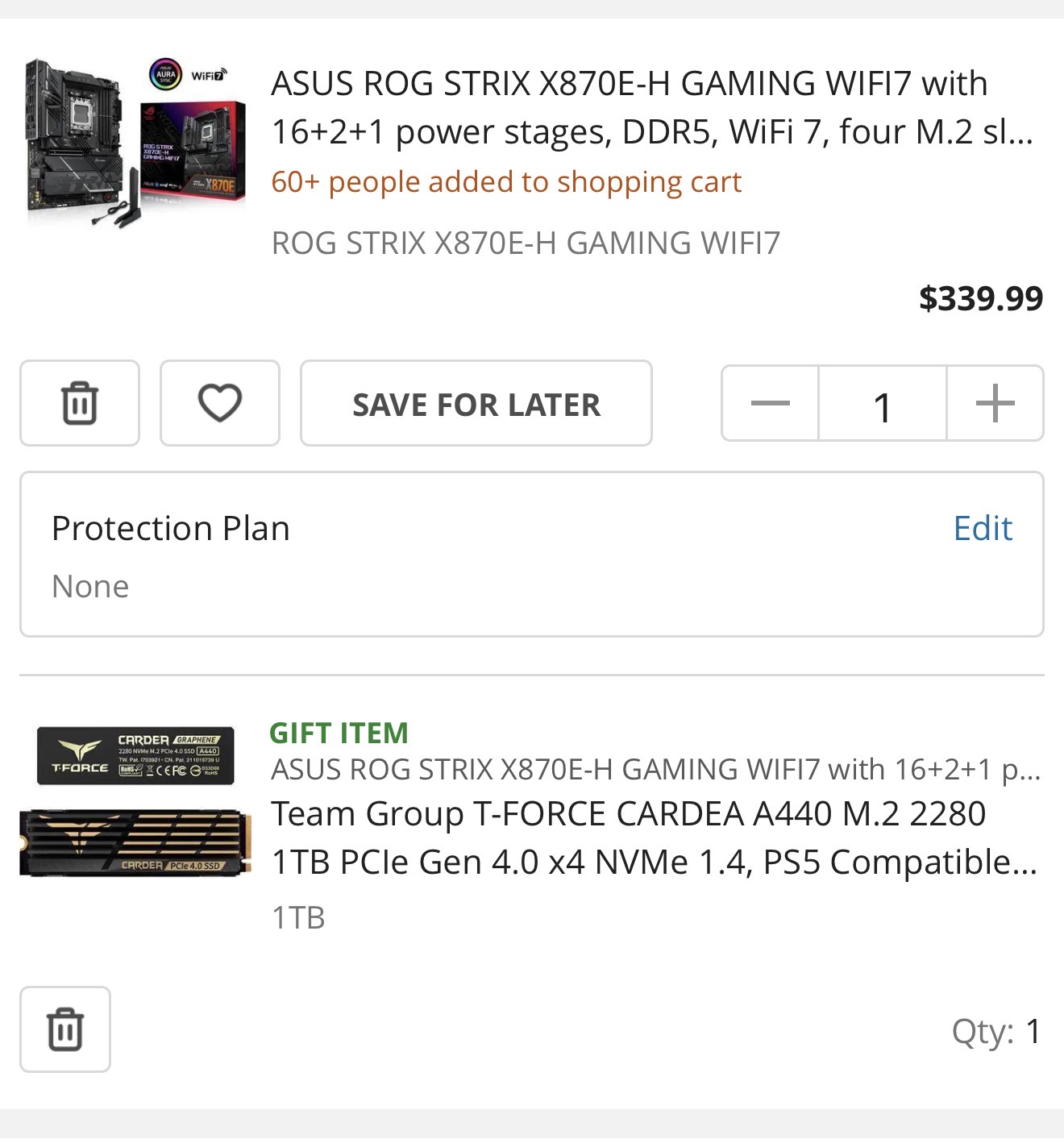Click the motherboard quantity field showing 1
The image size is (1064, 1143).
882,405
